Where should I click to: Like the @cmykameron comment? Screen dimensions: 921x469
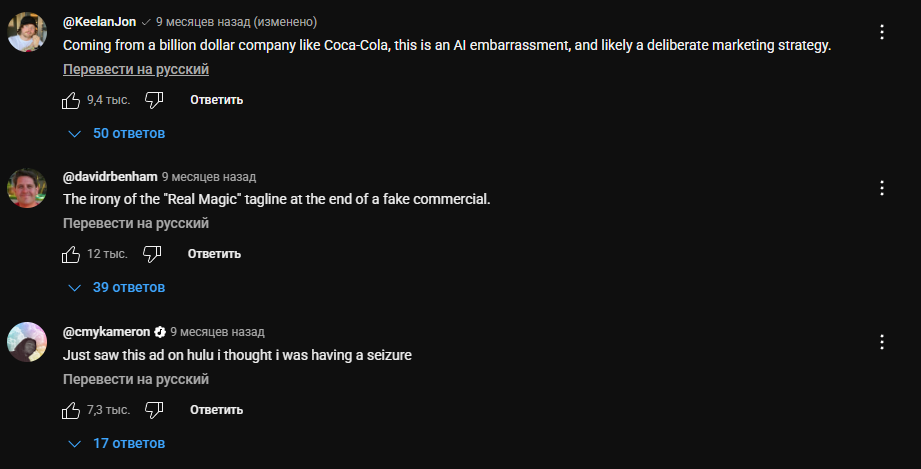click(71, 410)
